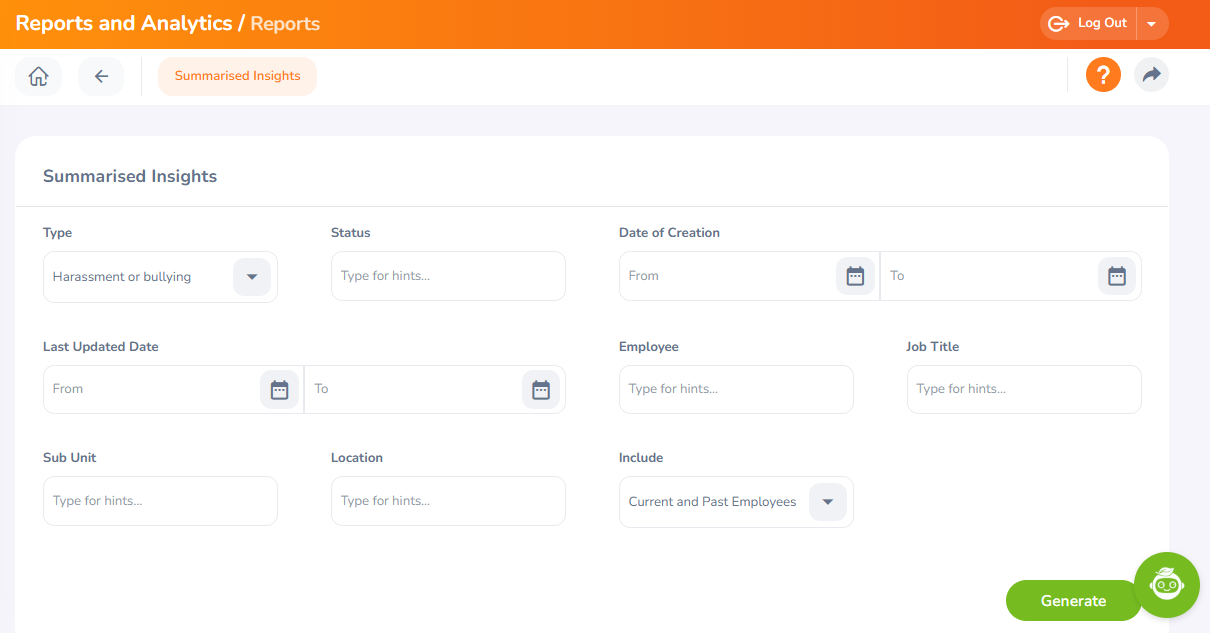Viewport: 1210px width, 633px height.
Task: Click the Generate button
Action: pyautogui.click(x=1073, y=601)
